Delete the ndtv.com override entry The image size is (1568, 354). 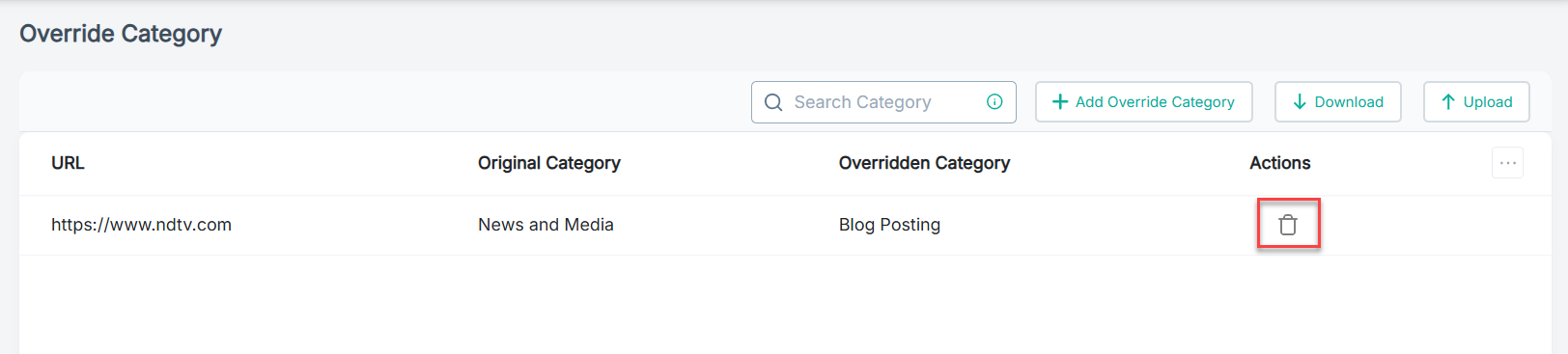click(x=1288, y=225)
